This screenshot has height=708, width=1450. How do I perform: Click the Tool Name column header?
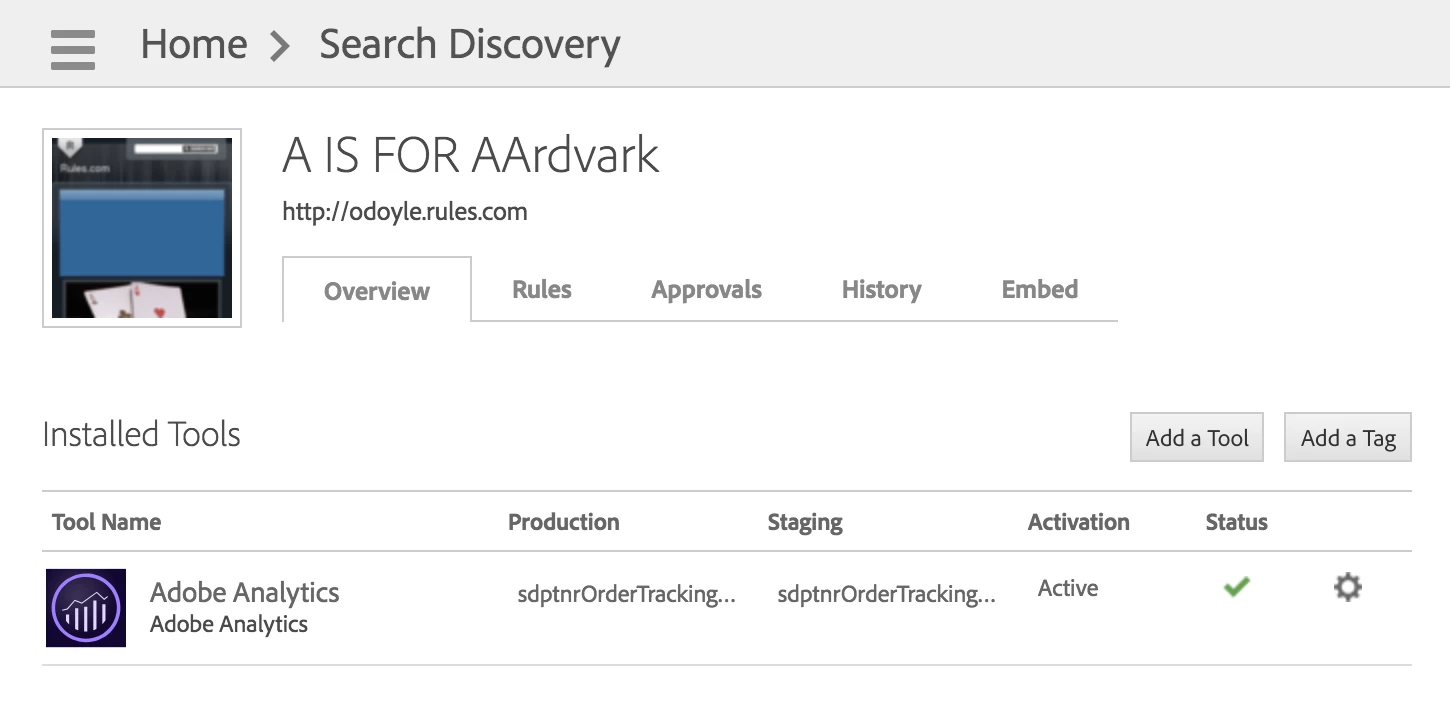click(106, 522)
